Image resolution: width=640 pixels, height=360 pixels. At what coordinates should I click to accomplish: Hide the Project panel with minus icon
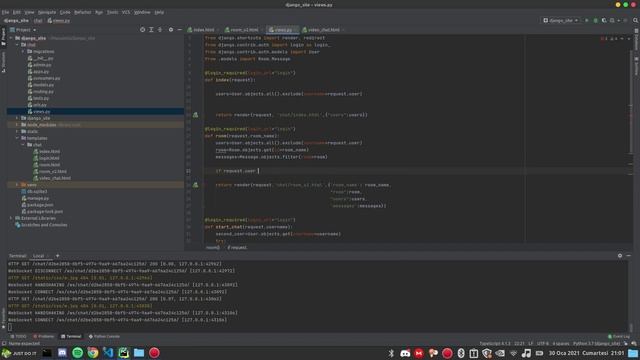tap(180, 29)
